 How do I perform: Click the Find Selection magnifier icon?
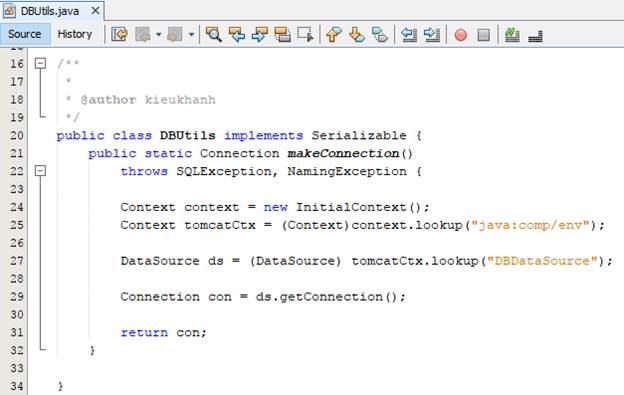click(213, 35)
